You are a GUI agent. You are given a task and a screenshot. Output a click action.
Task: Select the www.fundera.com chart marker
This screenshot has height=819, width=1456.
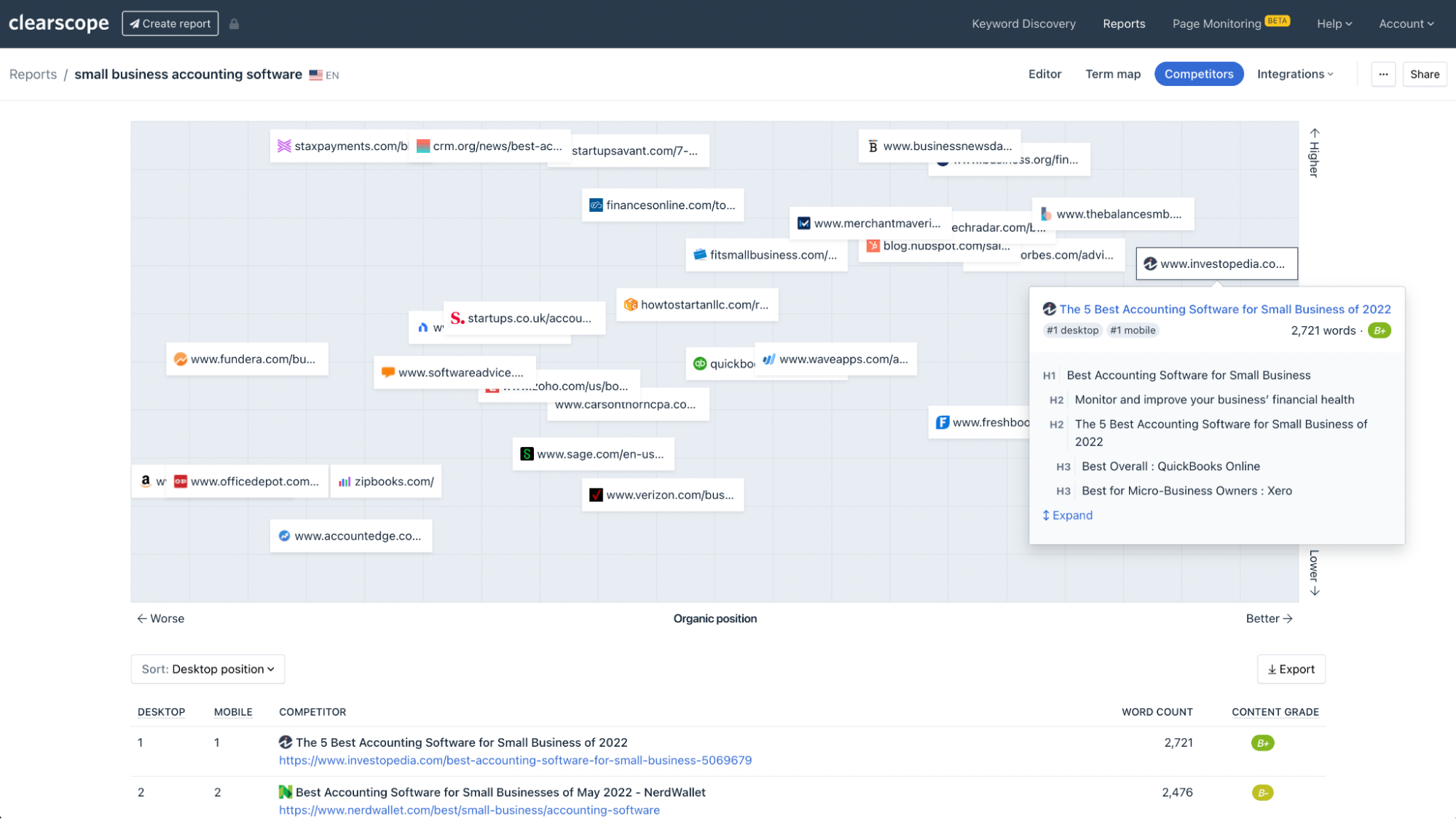click(246, 360)
